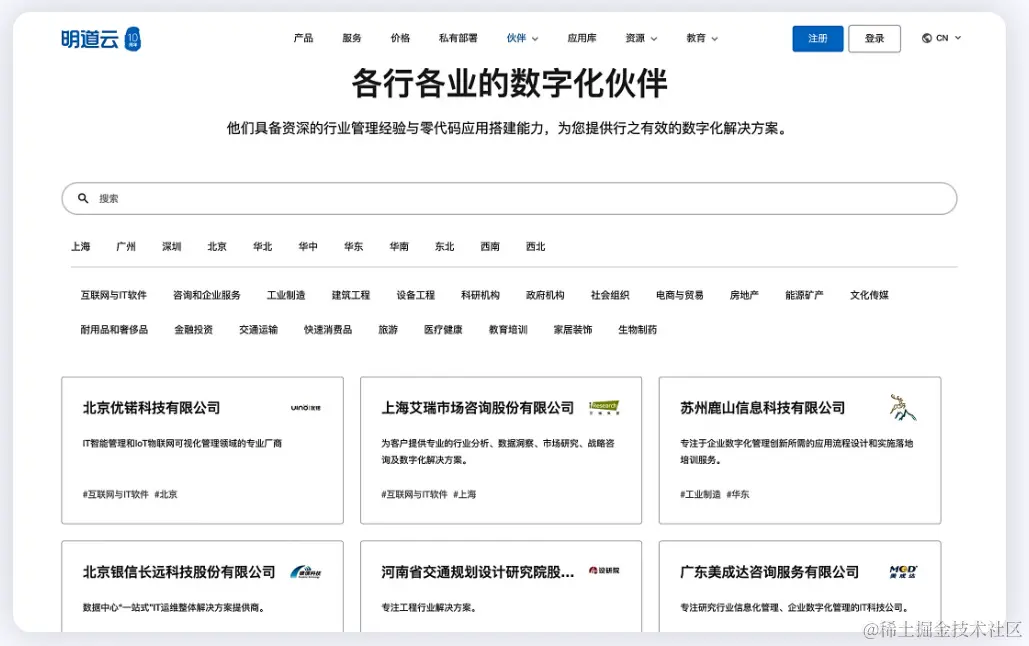Click the 登录 button
The width and height of the screenshot is (1029, 646).
click(x=874, y=39)
